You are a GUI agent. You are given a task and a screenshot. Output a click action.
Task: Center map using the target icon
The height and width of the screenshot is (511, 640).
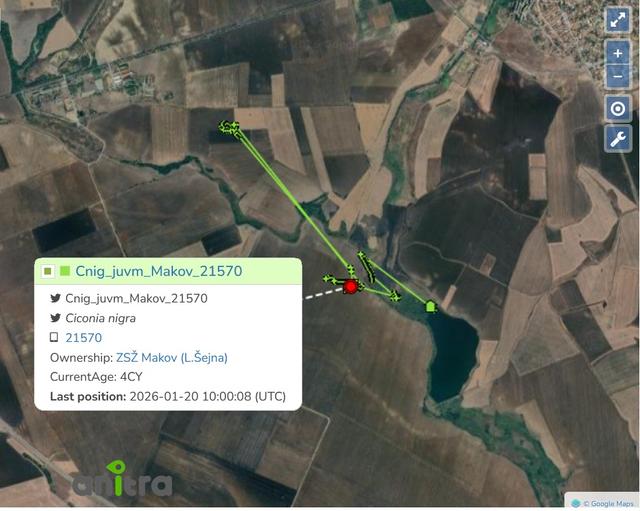click(x=618, y=109)
